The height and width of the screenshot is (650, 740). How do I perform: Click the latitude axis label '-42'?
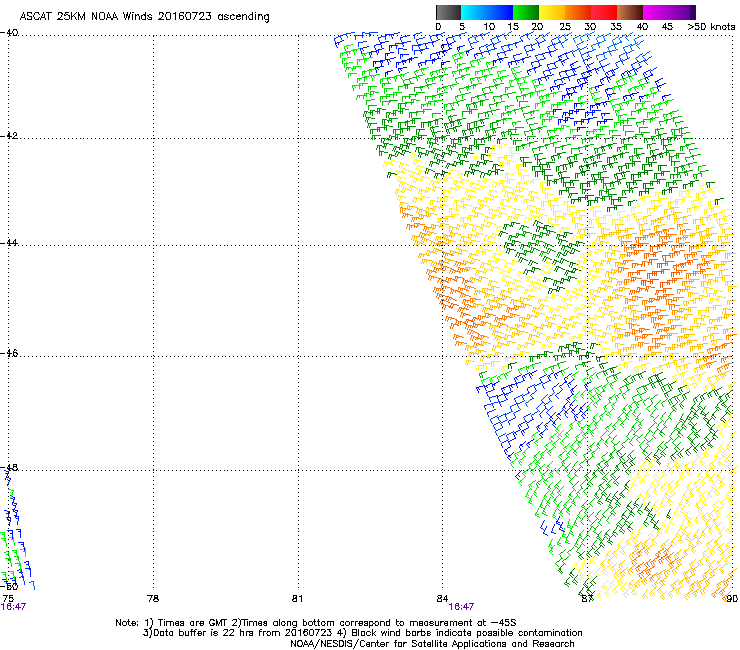pos(9,135)
